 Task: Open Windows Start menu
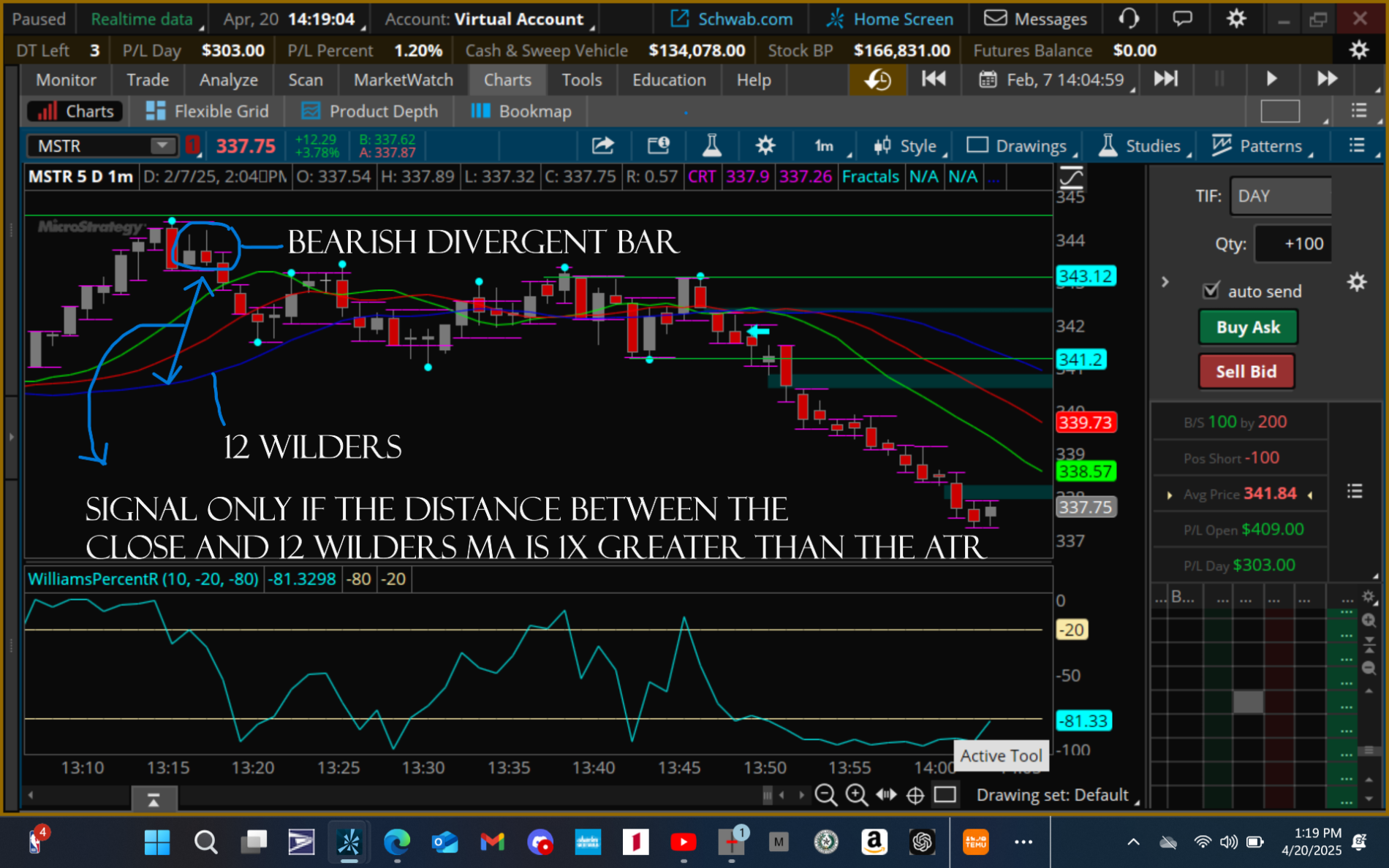[157, 842]
